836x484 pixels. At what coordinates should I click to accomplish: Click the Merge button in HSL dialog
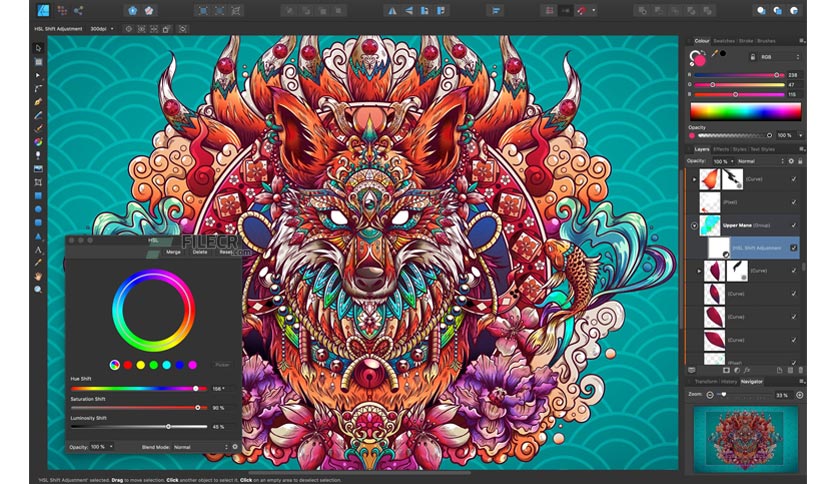click(x=173, y=252)
